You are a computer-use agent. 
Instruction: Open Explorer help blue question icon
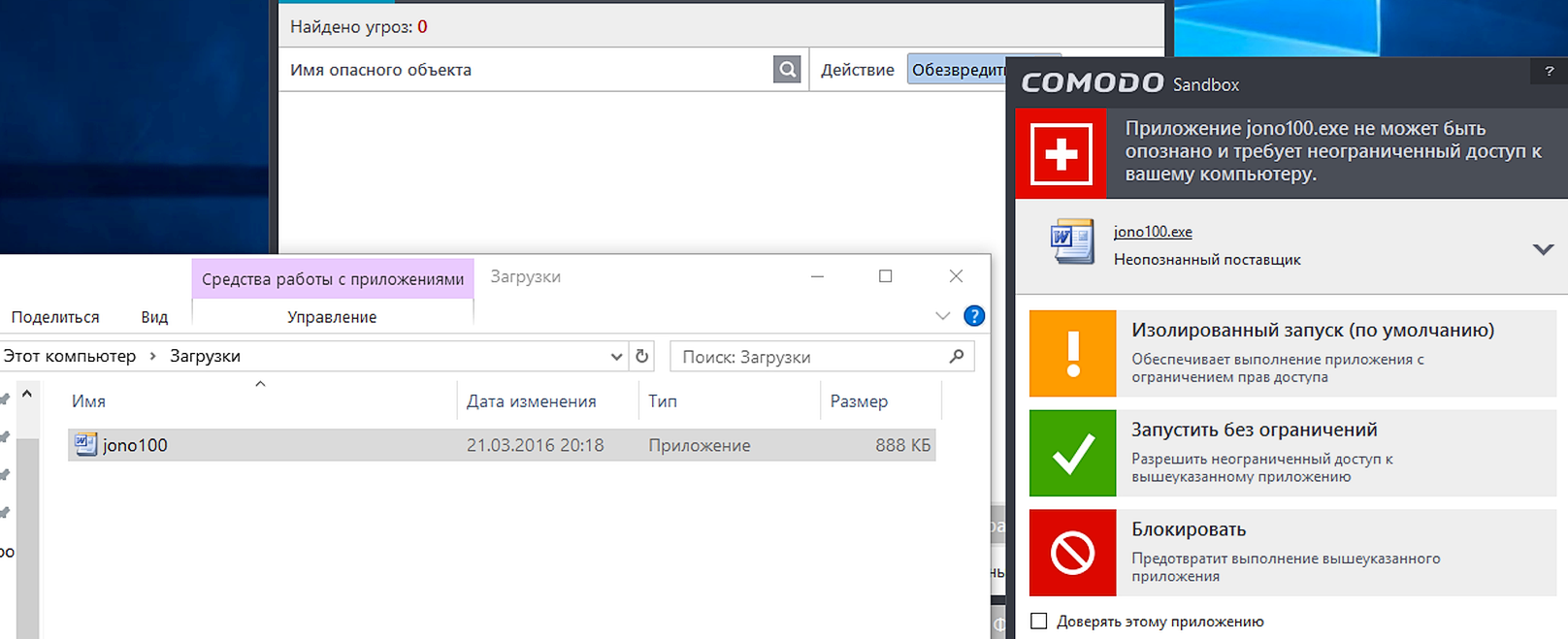(x=974, y=316)
